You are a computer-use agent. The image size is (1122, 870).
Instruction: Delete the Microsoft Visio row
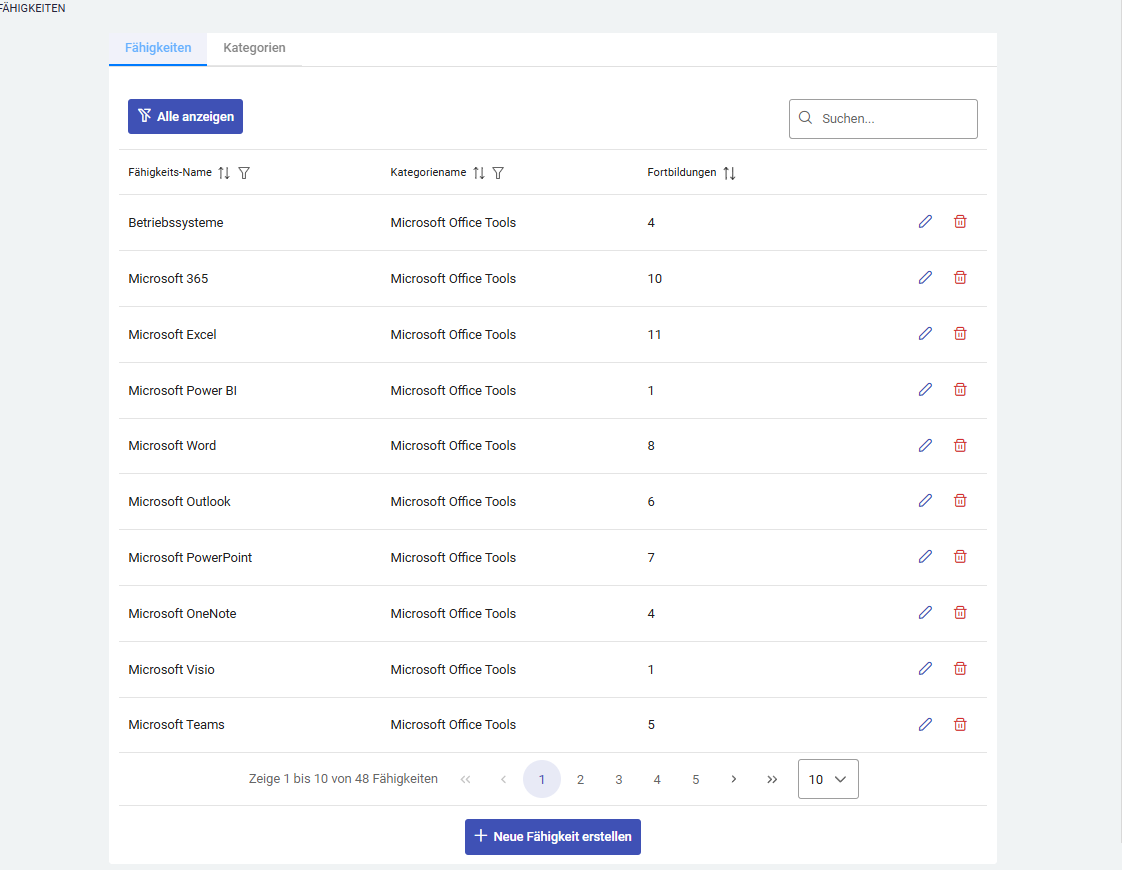click(960, 669)
